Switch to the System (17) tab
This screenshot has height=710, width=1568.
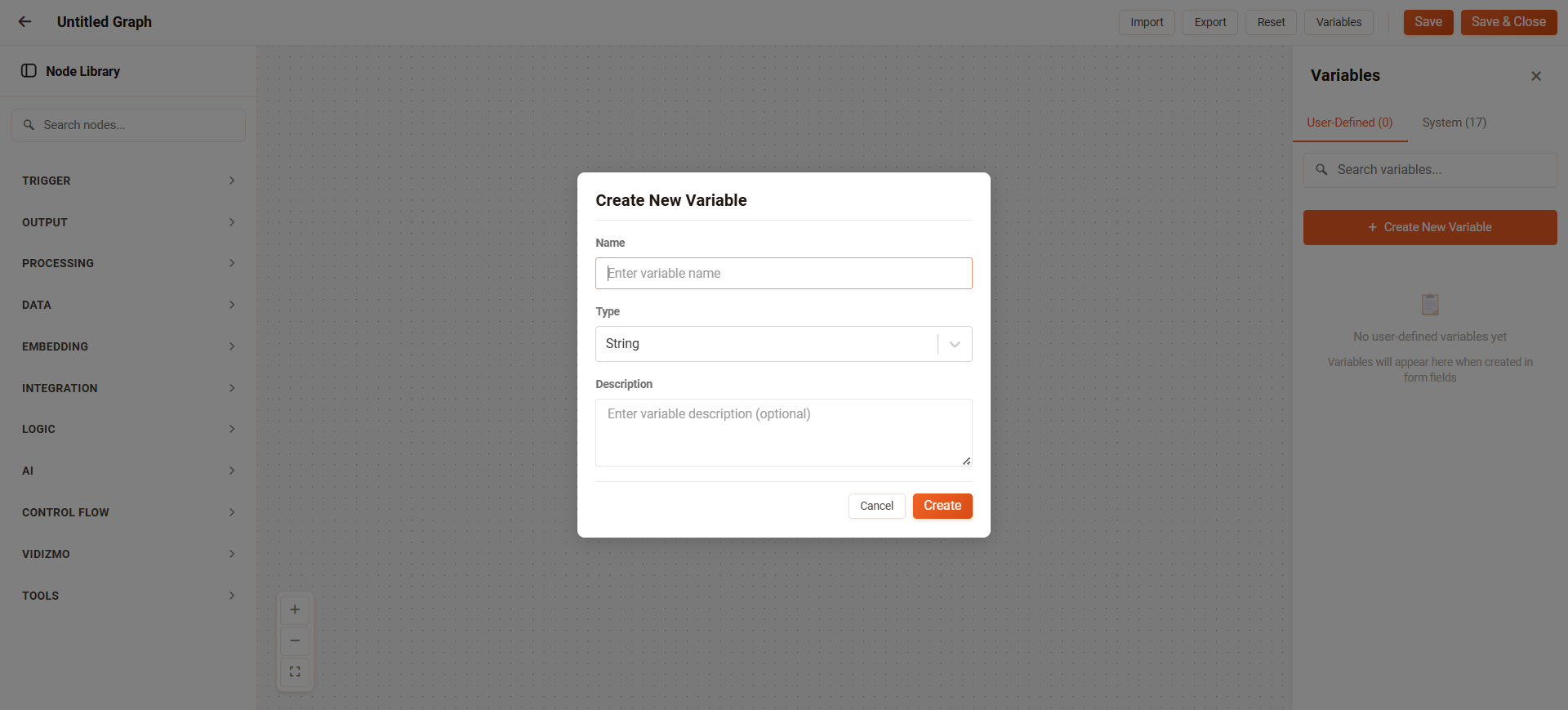click(1454, 123)
